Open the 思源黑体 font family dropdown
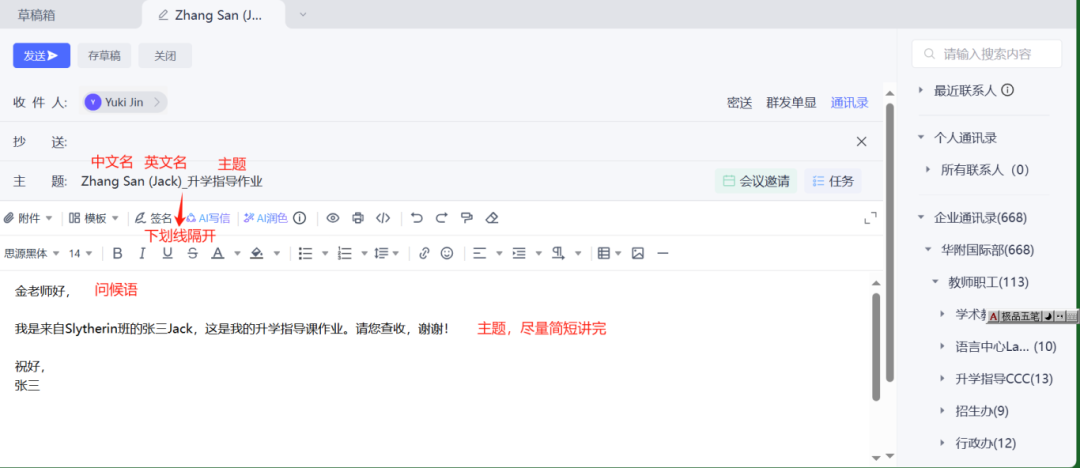This screenshot has height=468, width=1080. pos(32,253)
